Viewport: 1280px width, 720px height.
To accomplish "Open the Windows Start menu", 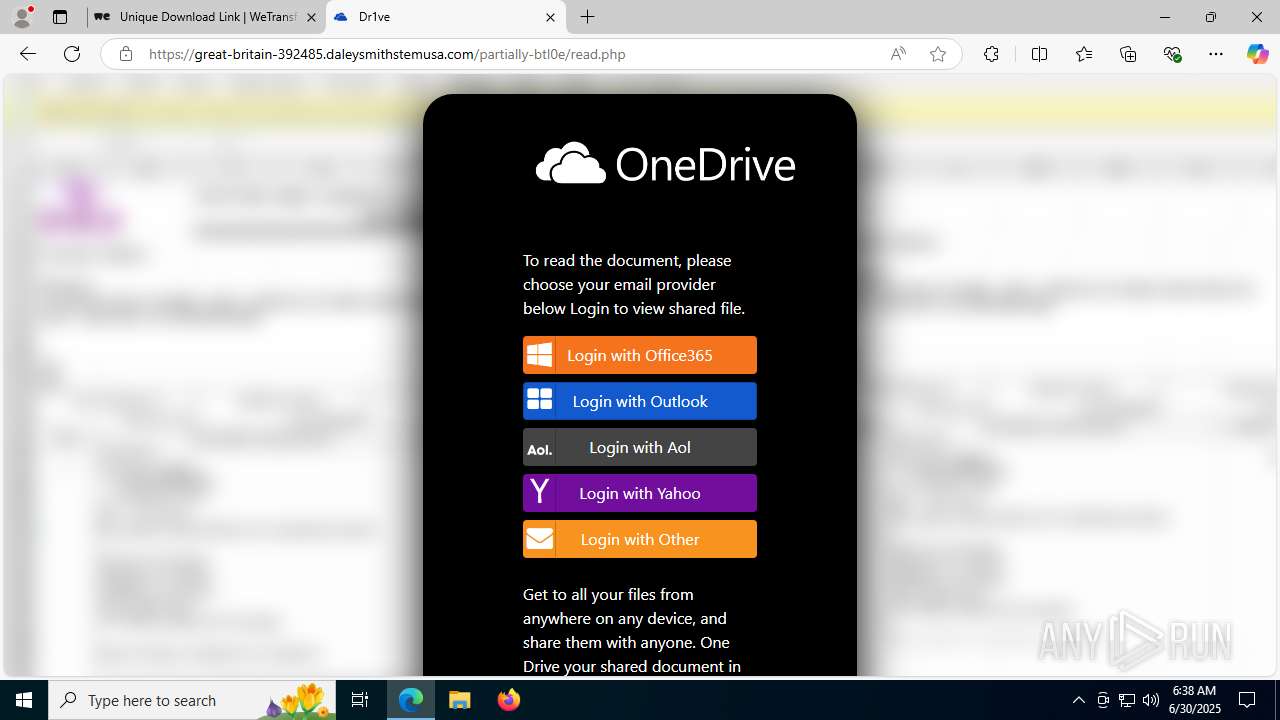I will [x=24, y=700].
